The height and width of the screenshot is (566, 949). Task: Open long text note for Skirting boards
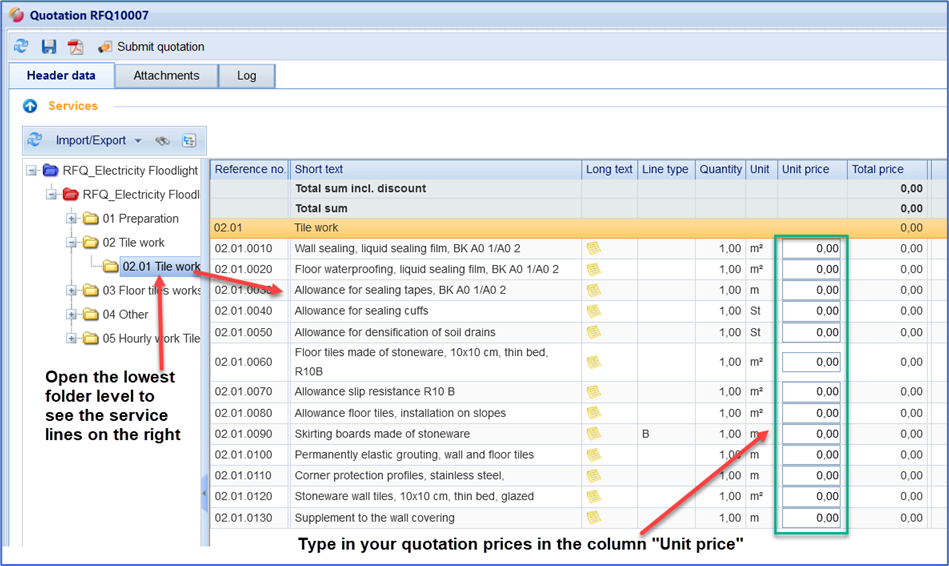pyautogui.click(x=594, y=434)
